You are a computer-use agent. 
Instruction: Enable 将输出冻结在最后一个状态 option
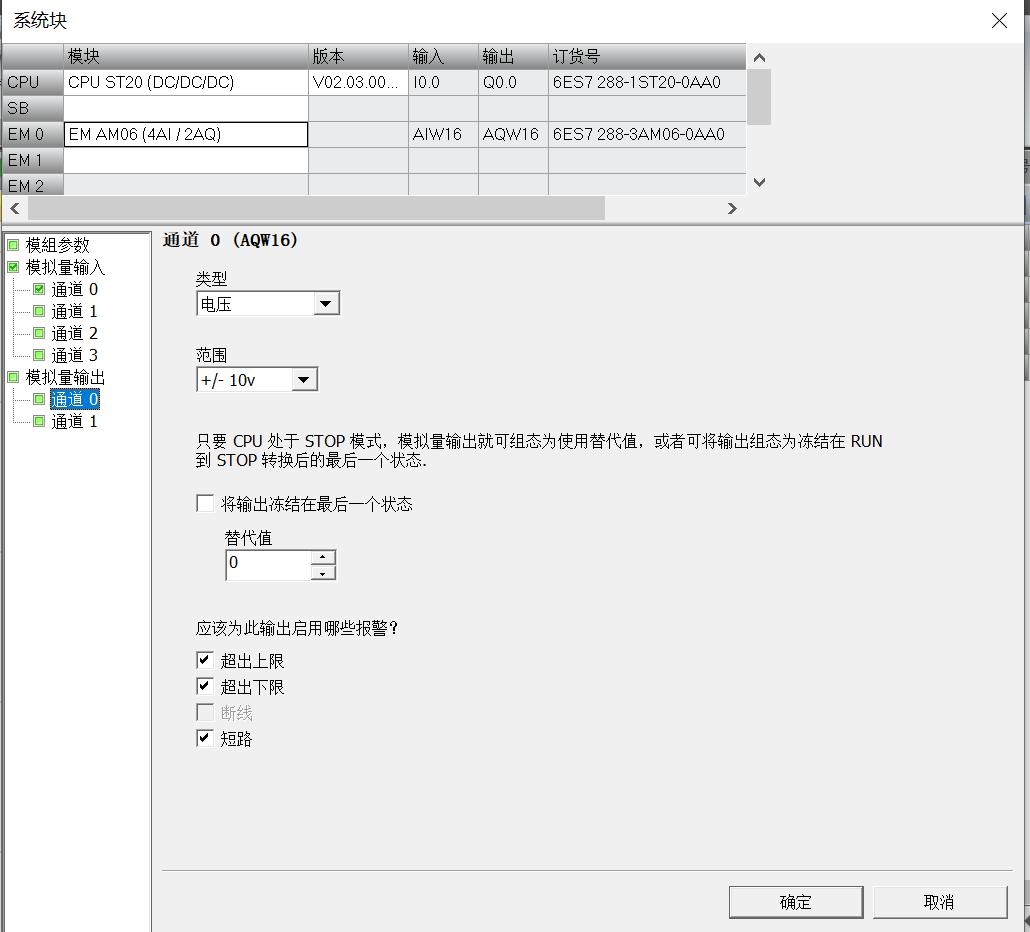point(205,503)
